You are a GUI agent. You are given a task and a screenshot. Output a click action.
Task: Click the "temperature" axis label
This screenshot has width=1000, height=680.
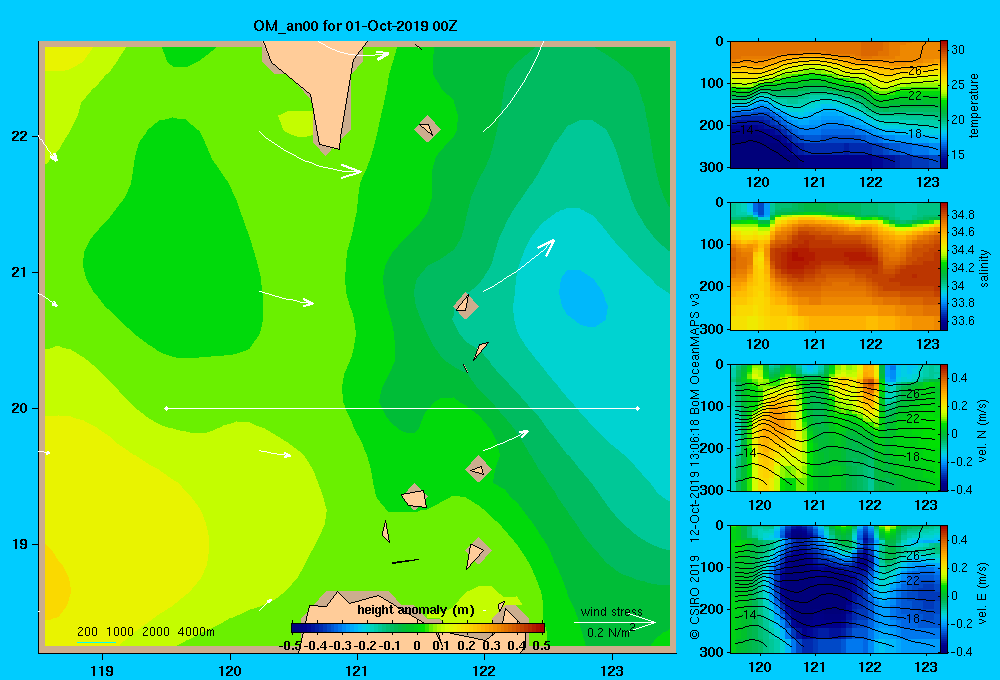point(974,105)
